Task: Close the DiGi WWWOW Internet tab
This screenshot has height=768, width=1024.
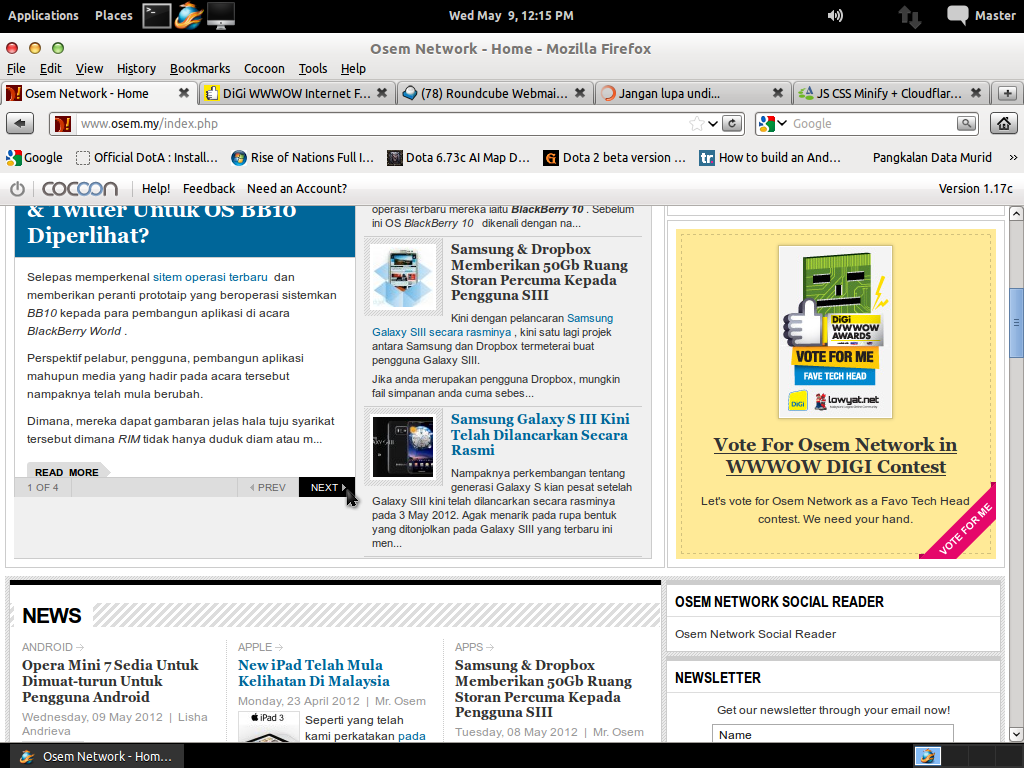Action: (382, 93)
